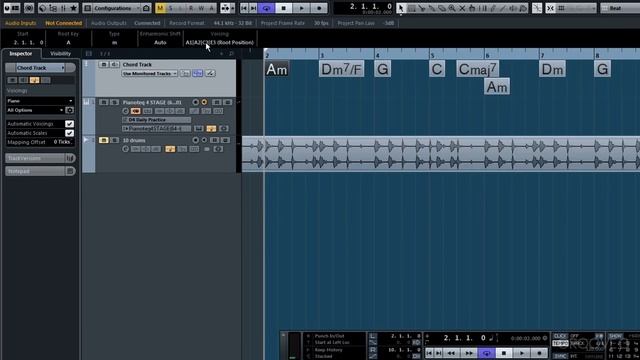Screen dimensions: 640x360
Task: Toggle the global Read R automation button
Action: click(x=191, y=8)
